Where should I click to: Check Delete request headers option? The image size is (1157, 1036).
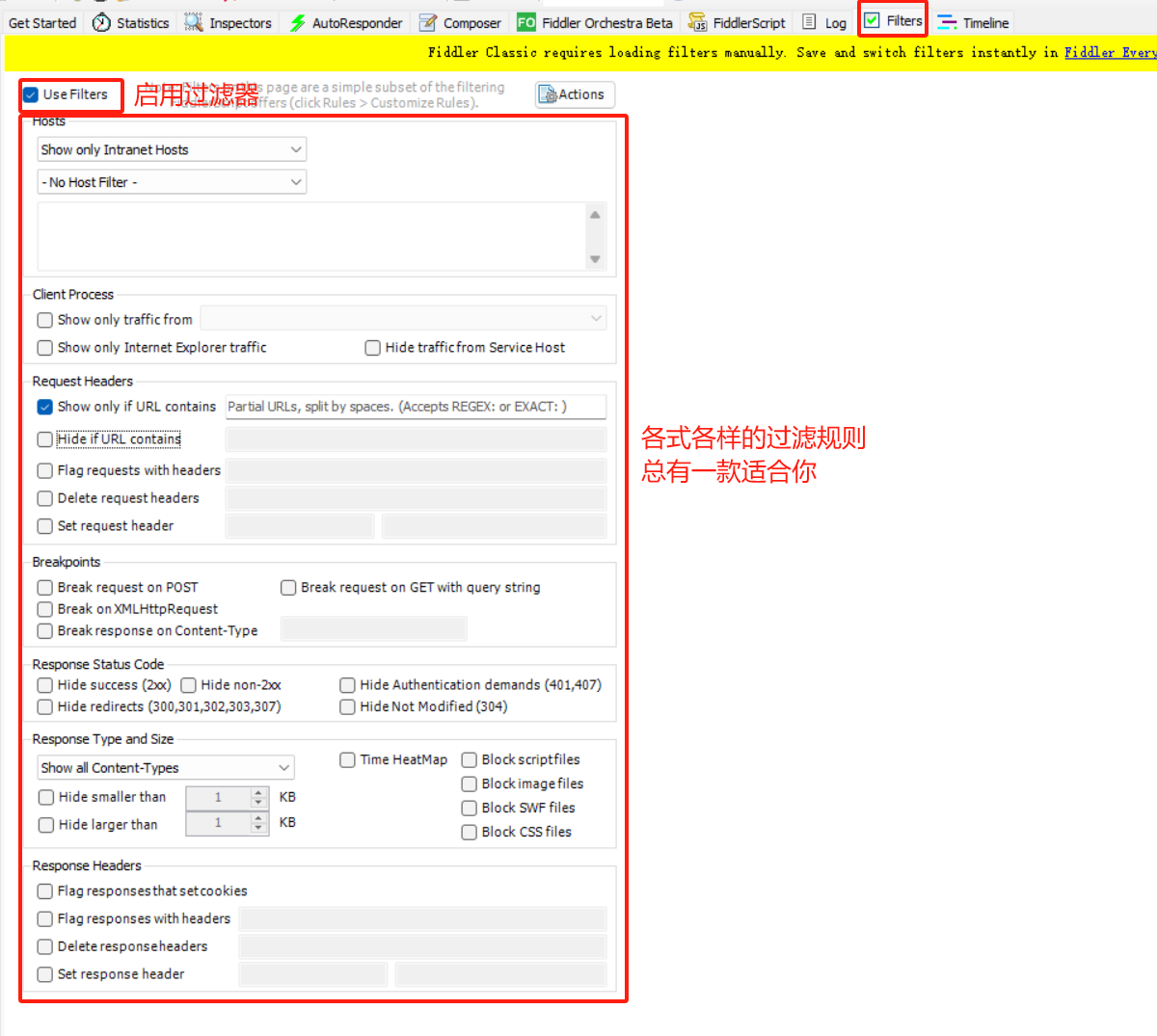coord(45,498)
